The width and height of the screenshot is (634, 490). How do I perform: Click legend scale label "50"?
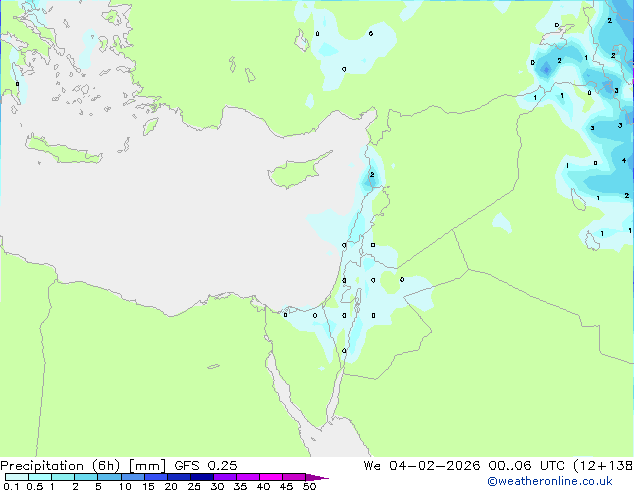[x=309, y=486]
